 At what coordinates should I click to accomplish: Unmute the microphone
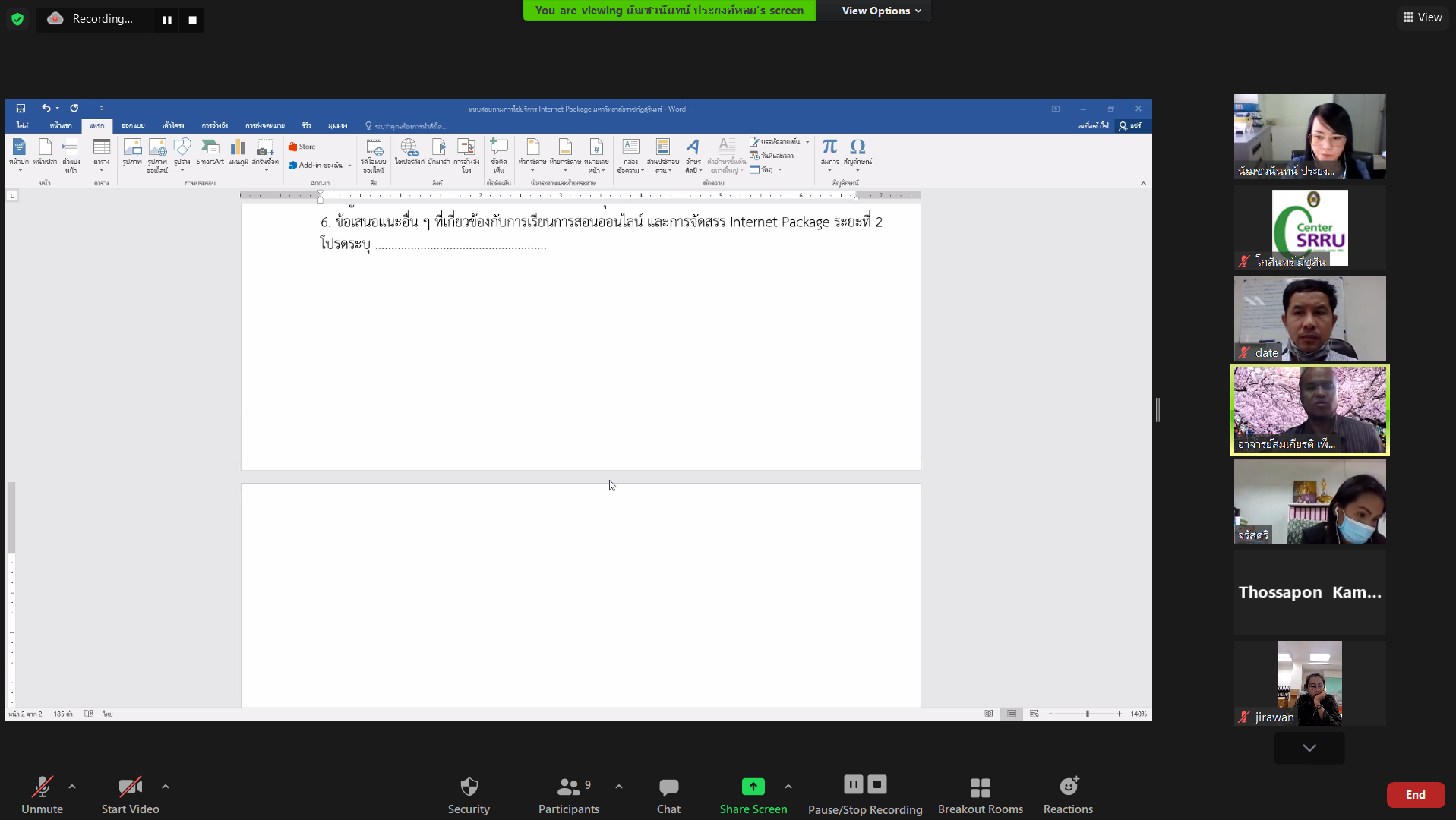(43, 794)
